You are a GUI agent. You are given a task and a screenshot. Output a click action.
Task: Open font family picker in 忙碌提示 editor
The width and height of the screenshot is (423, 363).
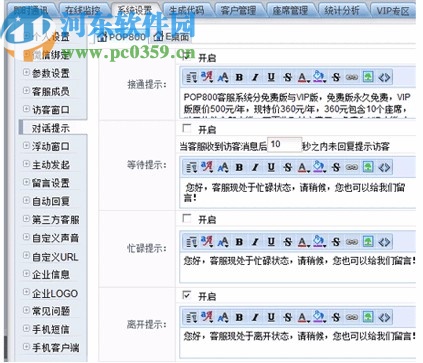coord(207,242)
